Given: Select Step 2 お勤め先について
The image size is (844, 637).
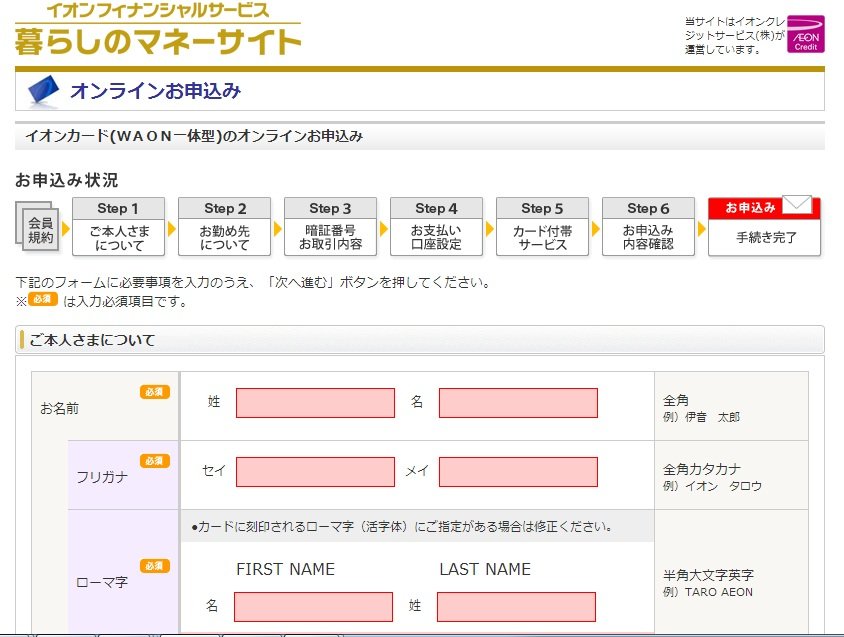Looking at the screenshot, I should pyautogui.click(x=225, y=227).
